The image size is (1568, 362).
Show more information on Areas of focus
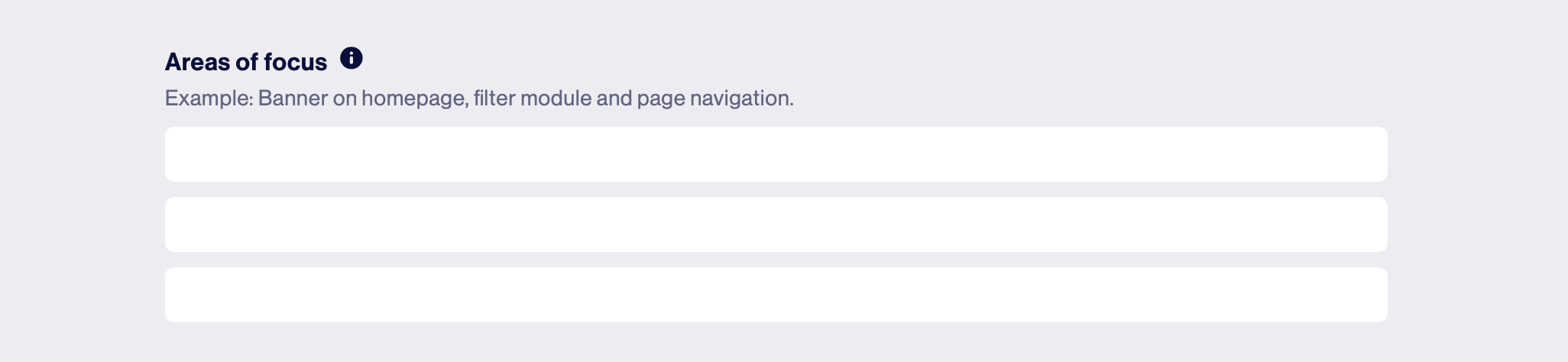[x=351, y=58]
